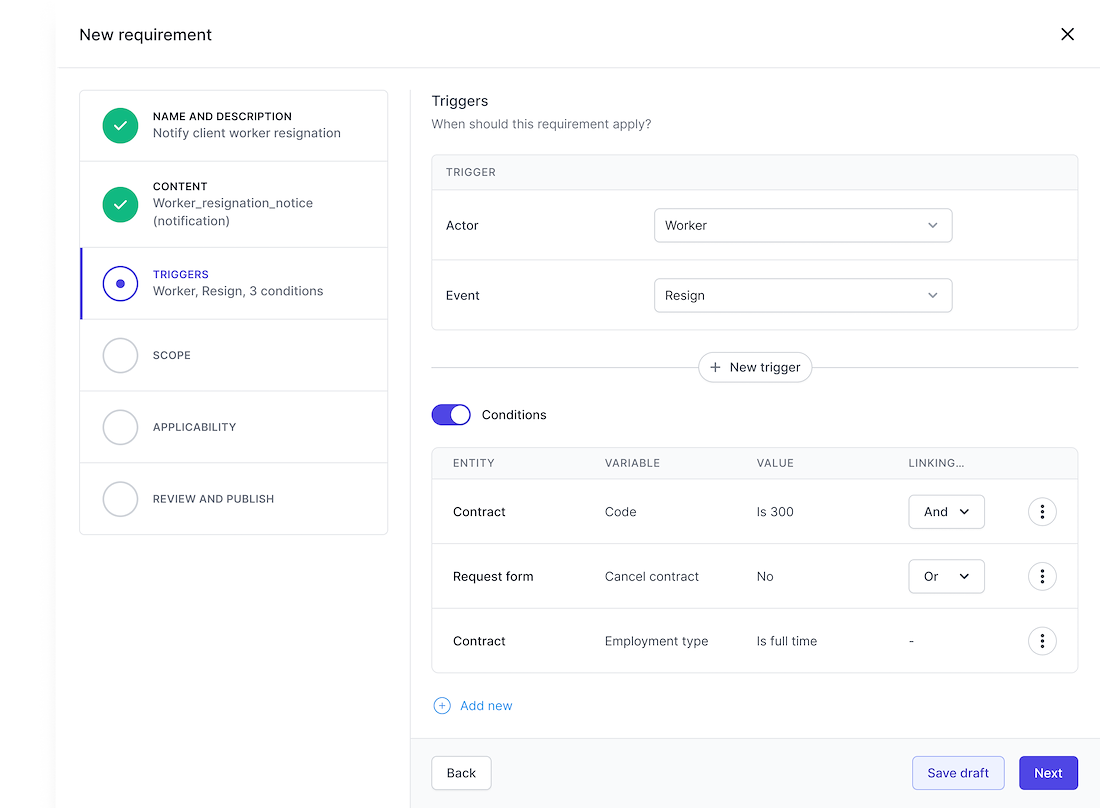Click the 'Cancel contract' variable cell
The height and width of the screenshot is (808, 1100).
(652, 576)
